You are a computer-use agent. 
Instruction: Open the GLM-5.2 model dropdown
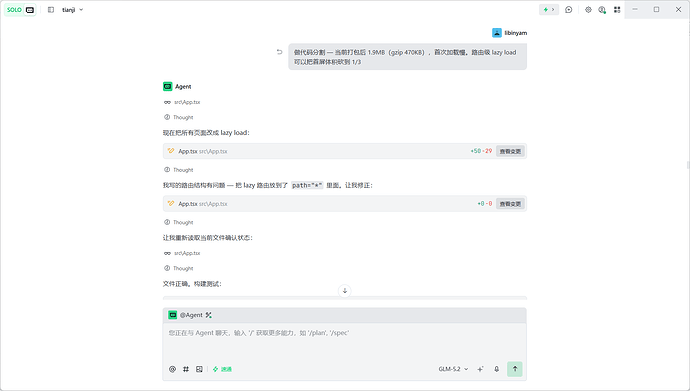tap(453, 369)
